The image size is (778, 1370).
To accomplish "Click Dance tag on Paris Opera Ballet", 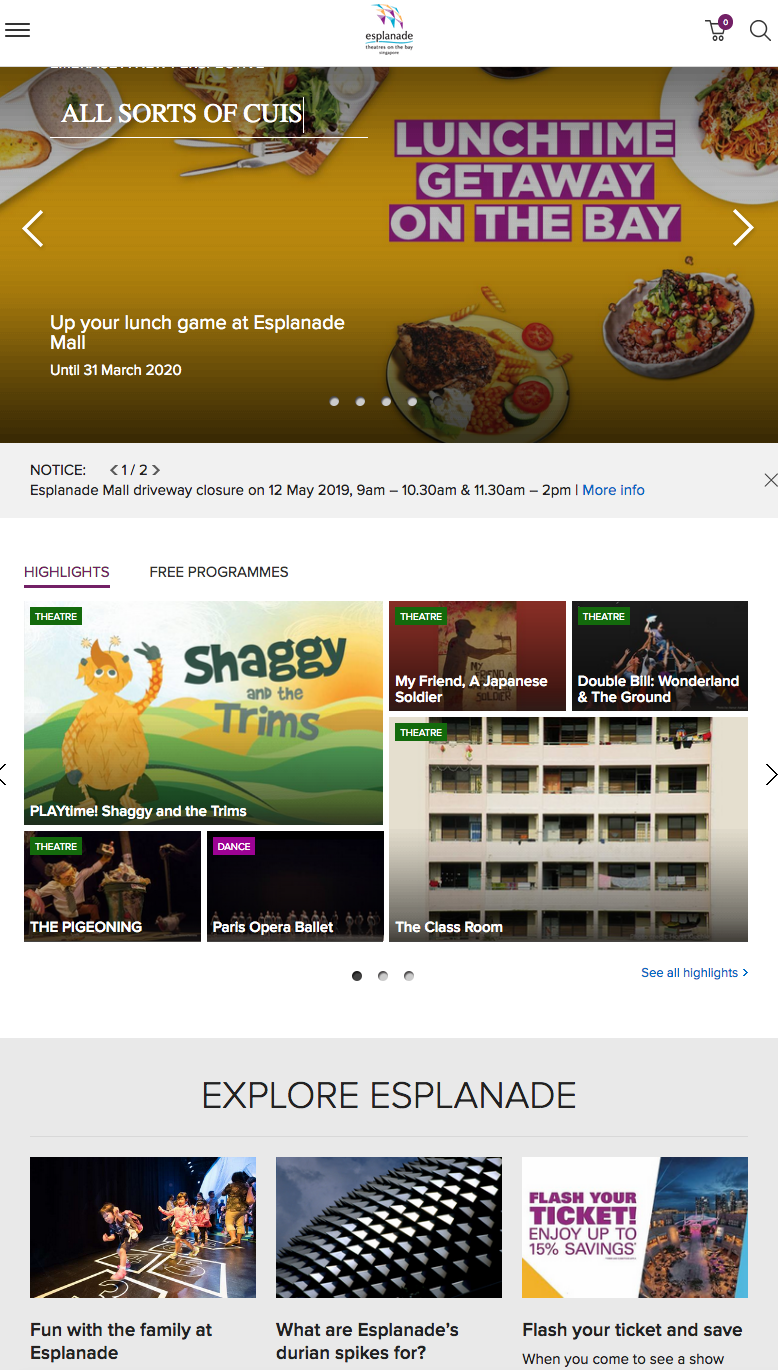I will pyautogui.click(x=234, y=847).
